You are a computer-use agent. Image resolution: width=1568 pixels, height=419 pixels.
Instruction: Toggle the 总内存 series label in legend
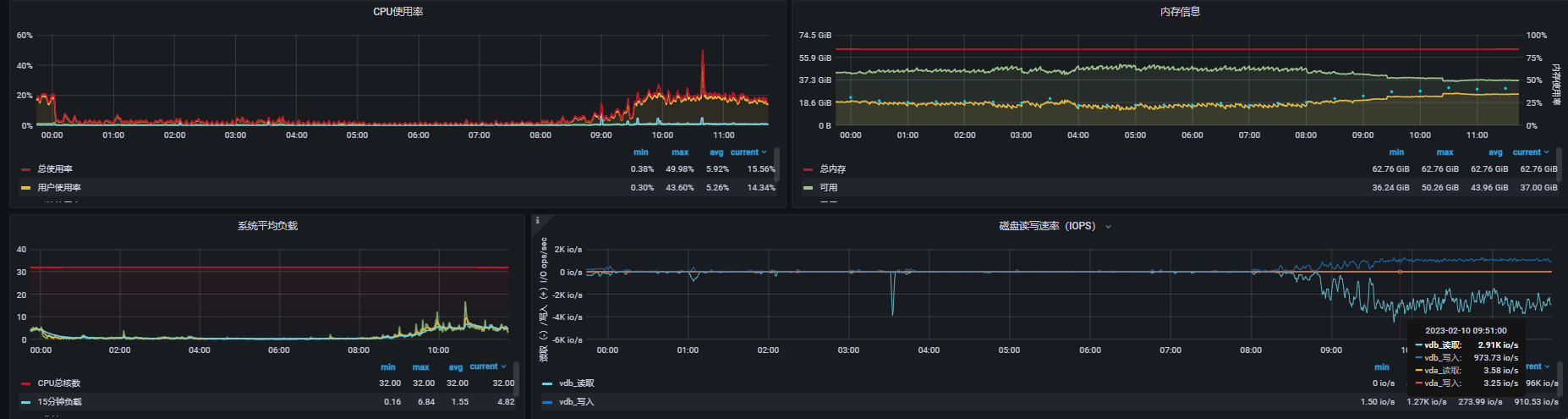[832, 169]
